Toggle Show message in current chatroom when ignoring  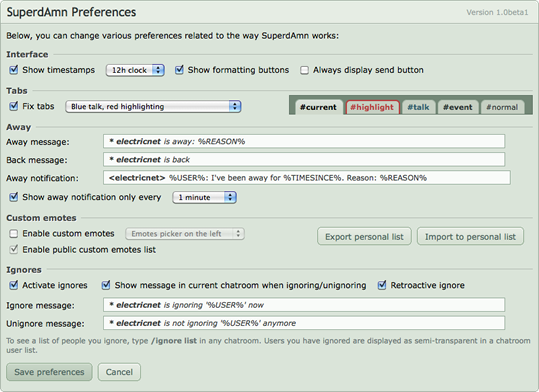[x=106, y=285]
